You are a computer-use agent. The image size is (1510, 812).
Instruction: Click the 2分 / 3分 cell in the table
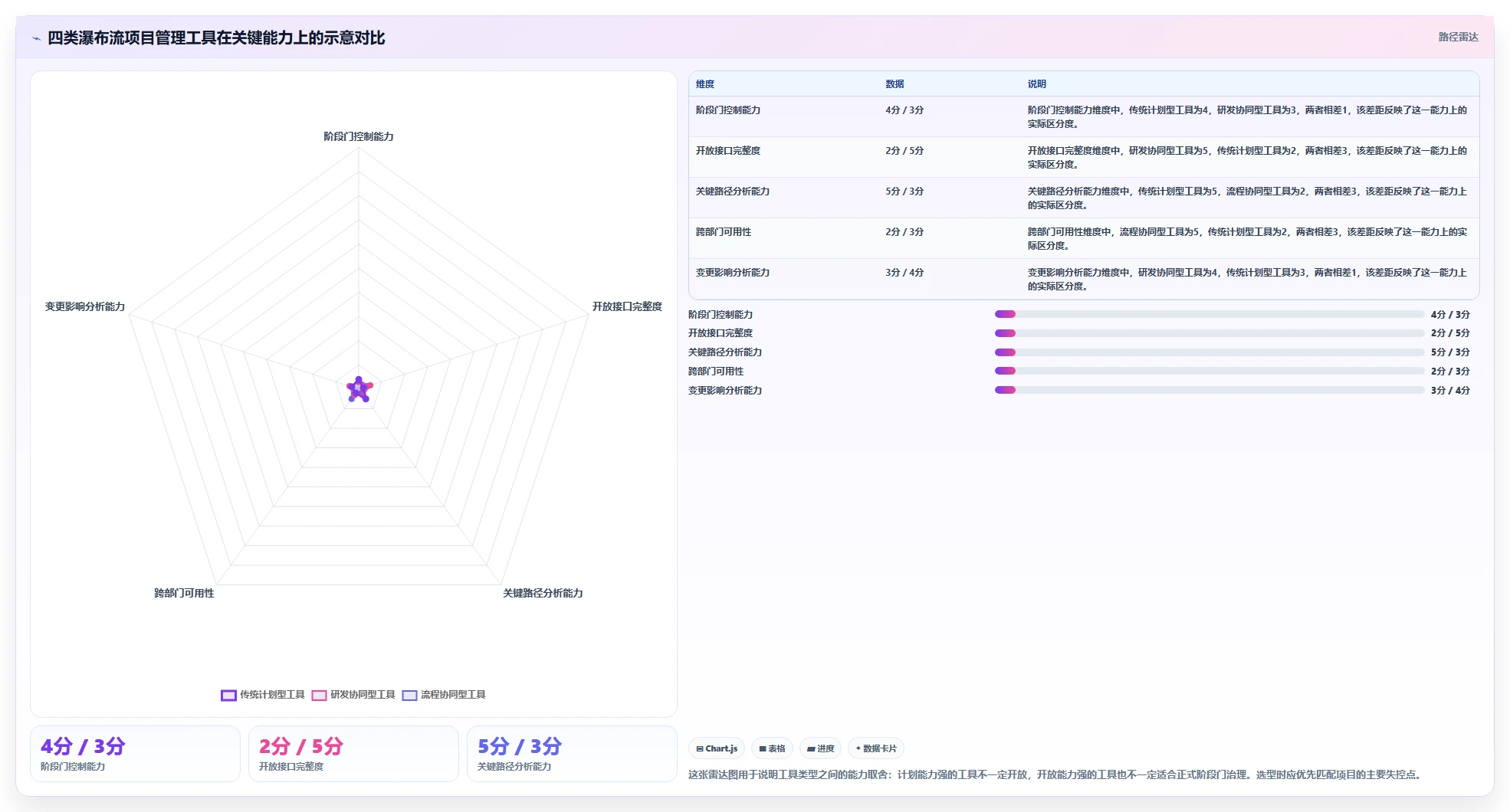coord(904,232)
